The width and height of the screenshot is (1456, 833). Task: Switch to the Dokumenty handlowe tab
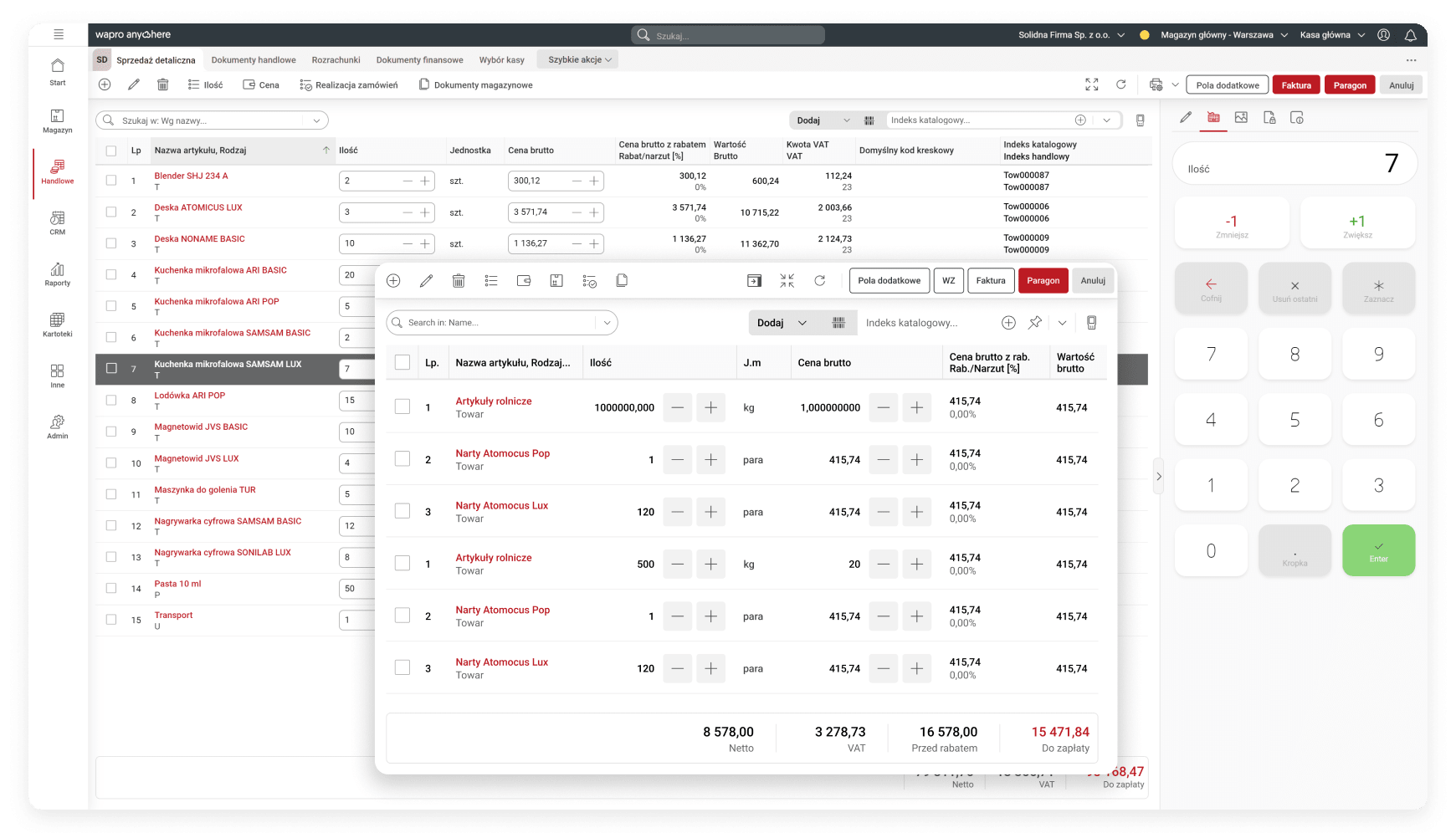pos(254,60)
